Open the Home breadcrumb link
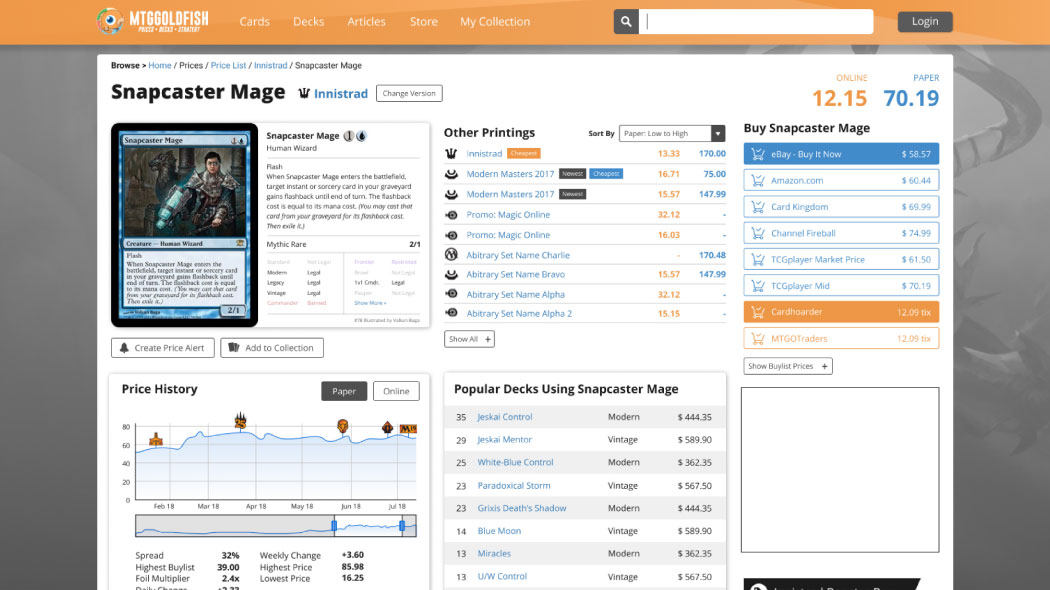The height and width of the screenshot is (590, 1050). (160, 66)
